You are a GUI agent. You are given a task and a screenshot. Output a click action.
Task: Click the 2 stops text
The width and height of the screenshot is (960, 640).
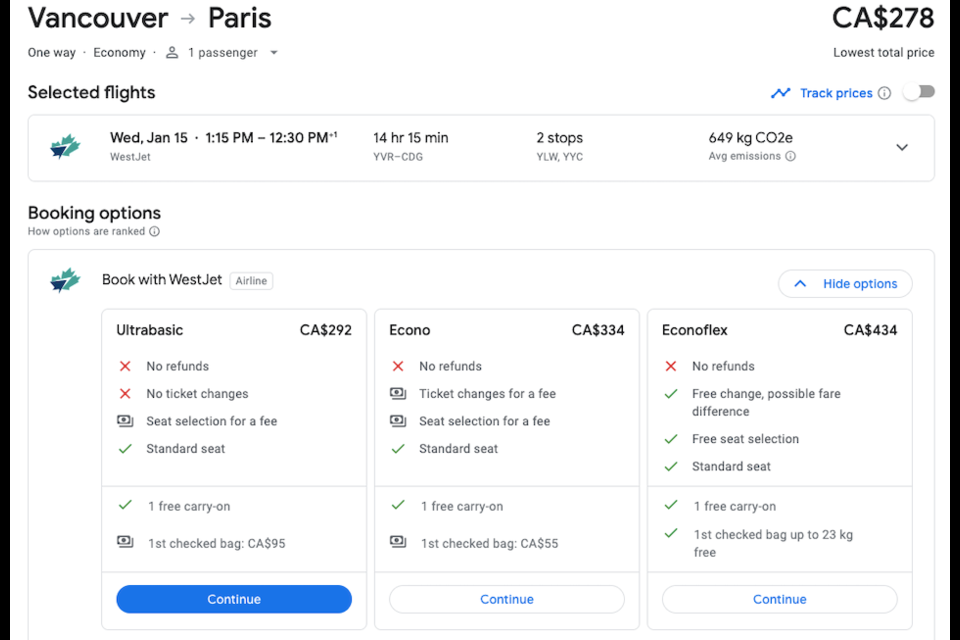pos(560,138)
